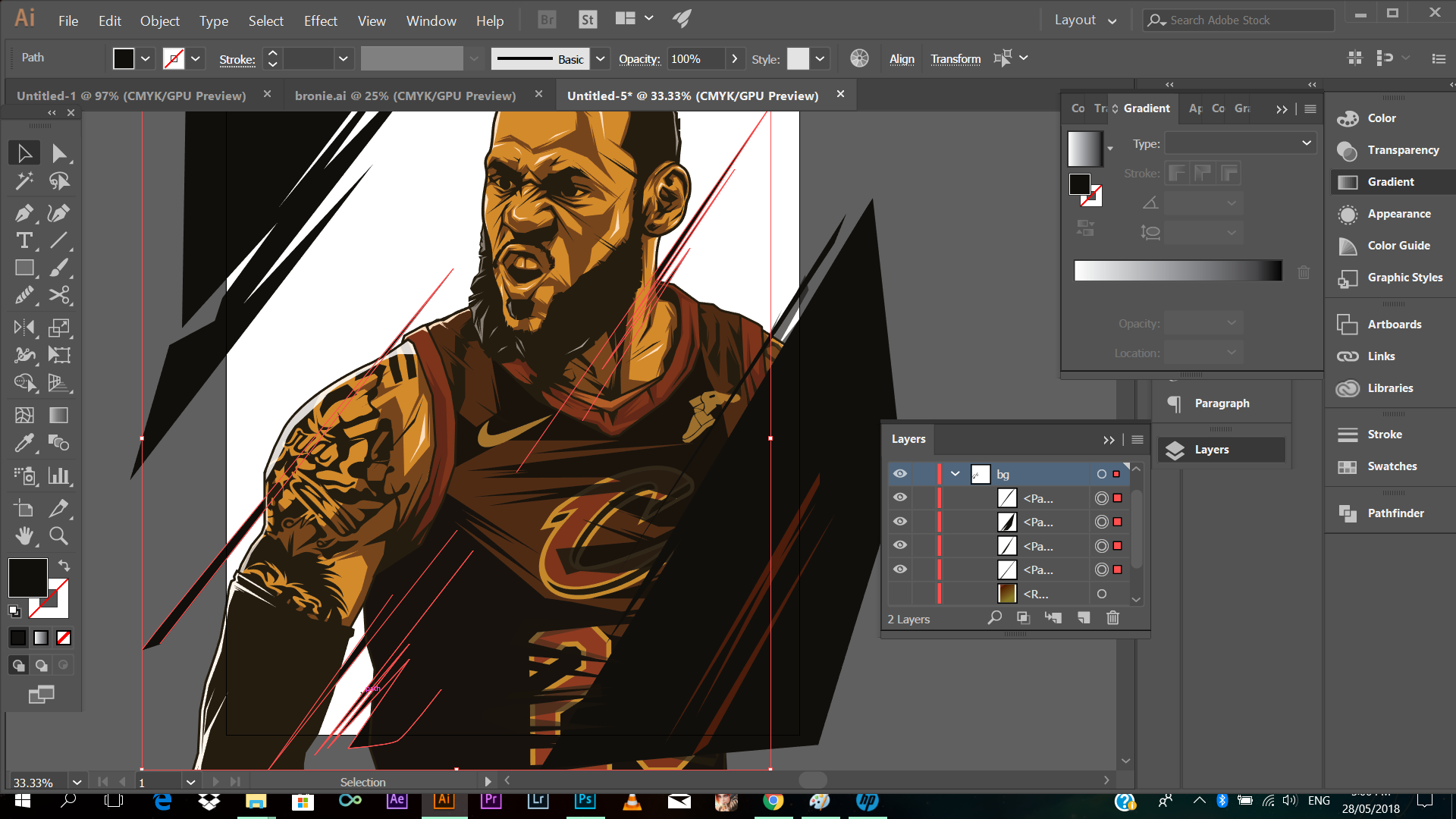The image size is (1456, 819).
Task: Open the fill color dropdown
Action: tap(146, 58)
